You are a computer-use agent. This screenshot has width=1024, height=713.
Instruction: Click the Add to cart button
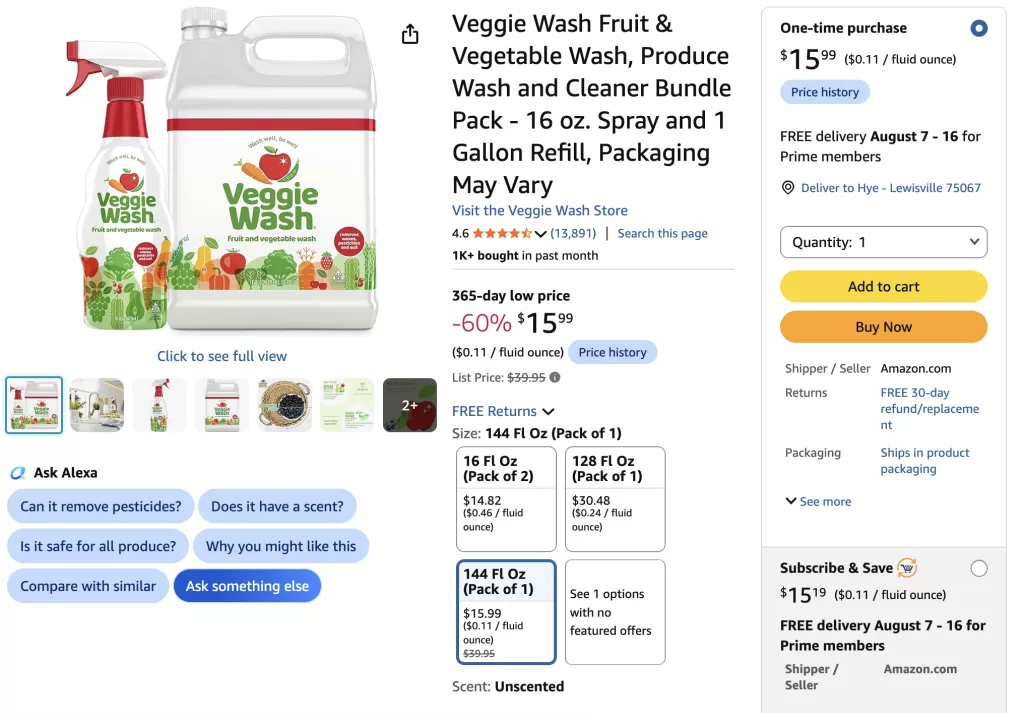point(883,287)
